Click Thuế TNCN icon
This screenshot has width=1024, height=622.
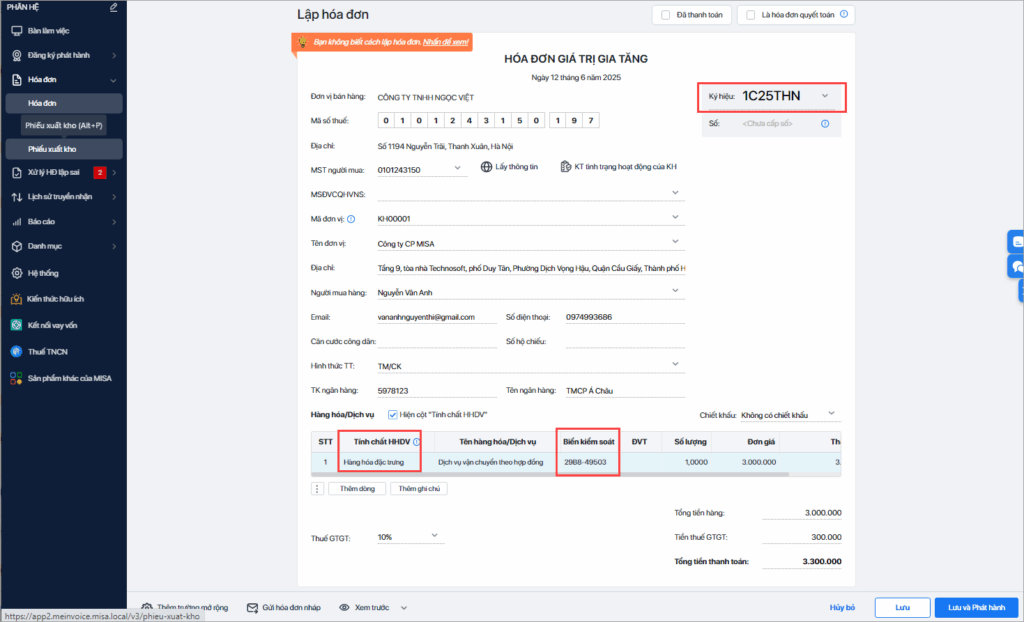(16, 352)
